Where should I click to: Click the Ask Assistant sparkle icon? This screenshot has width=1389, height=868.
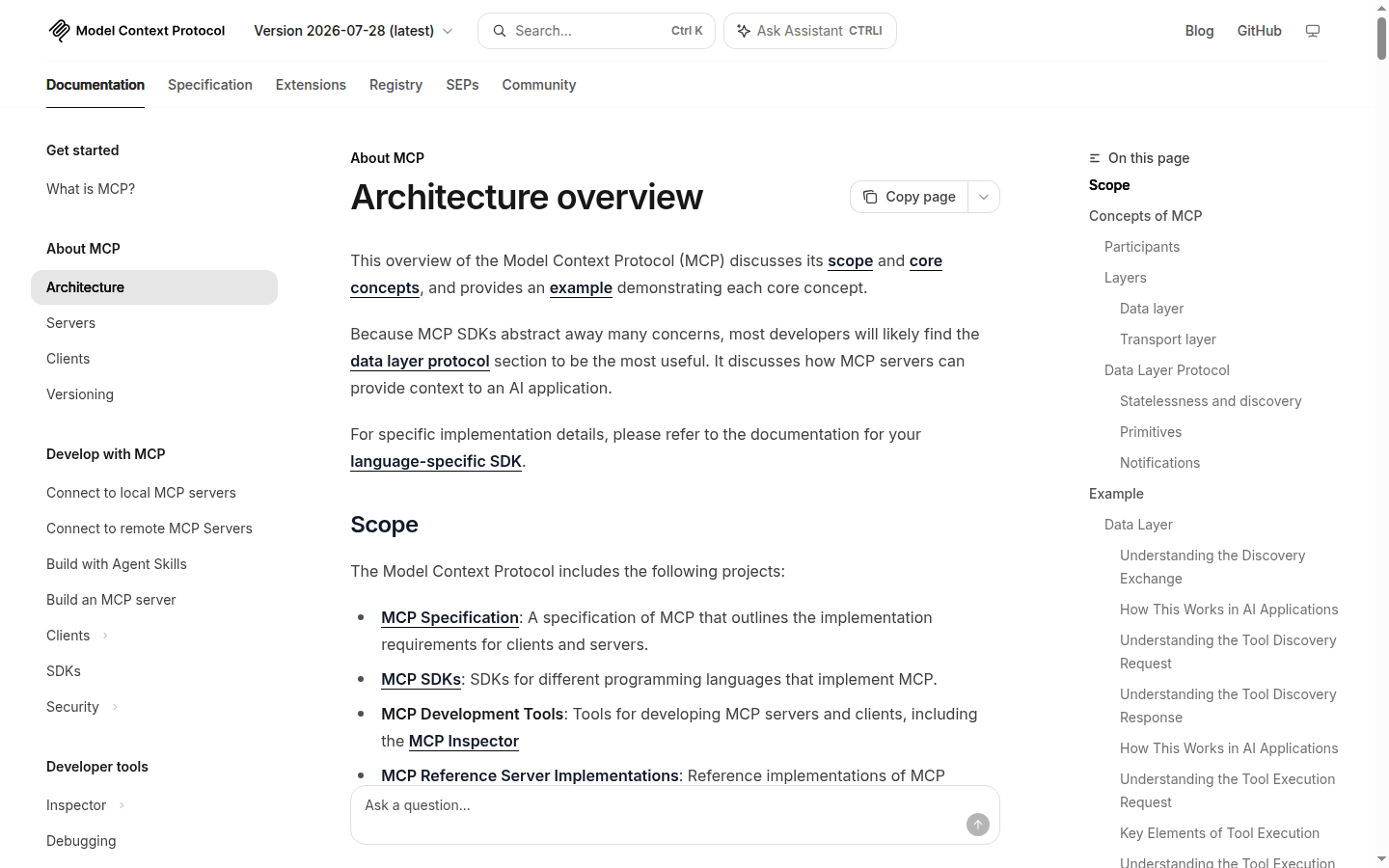pyautogui.click(x=744, y=31)
